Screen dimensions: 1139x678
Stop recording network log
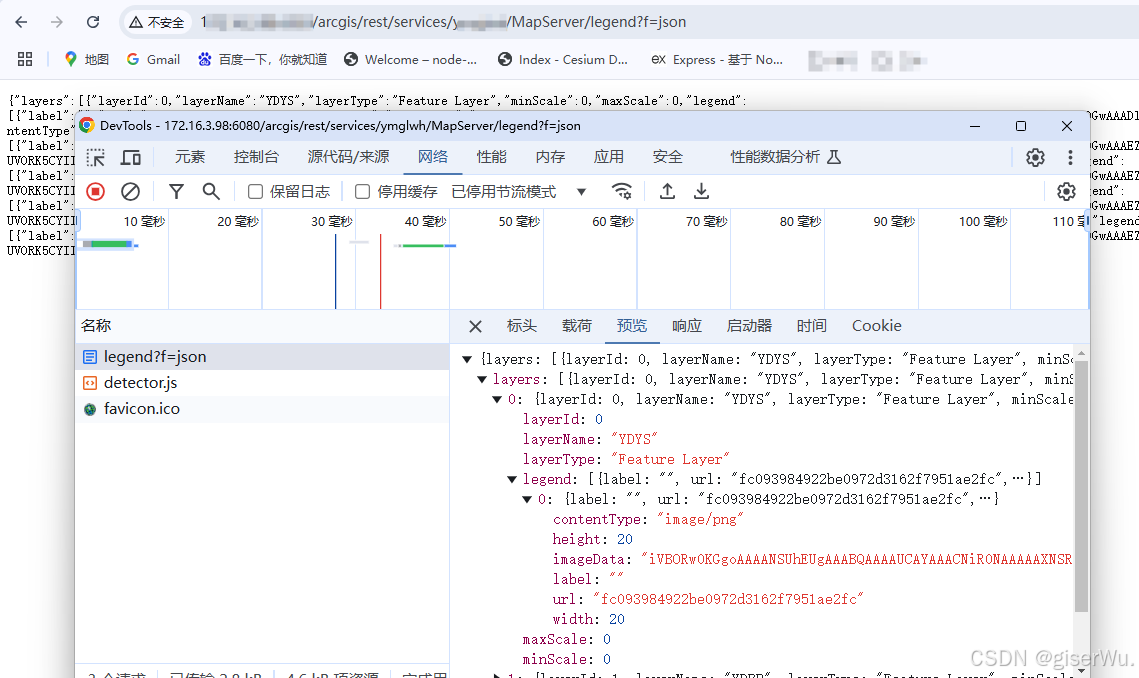click(95, 191)
